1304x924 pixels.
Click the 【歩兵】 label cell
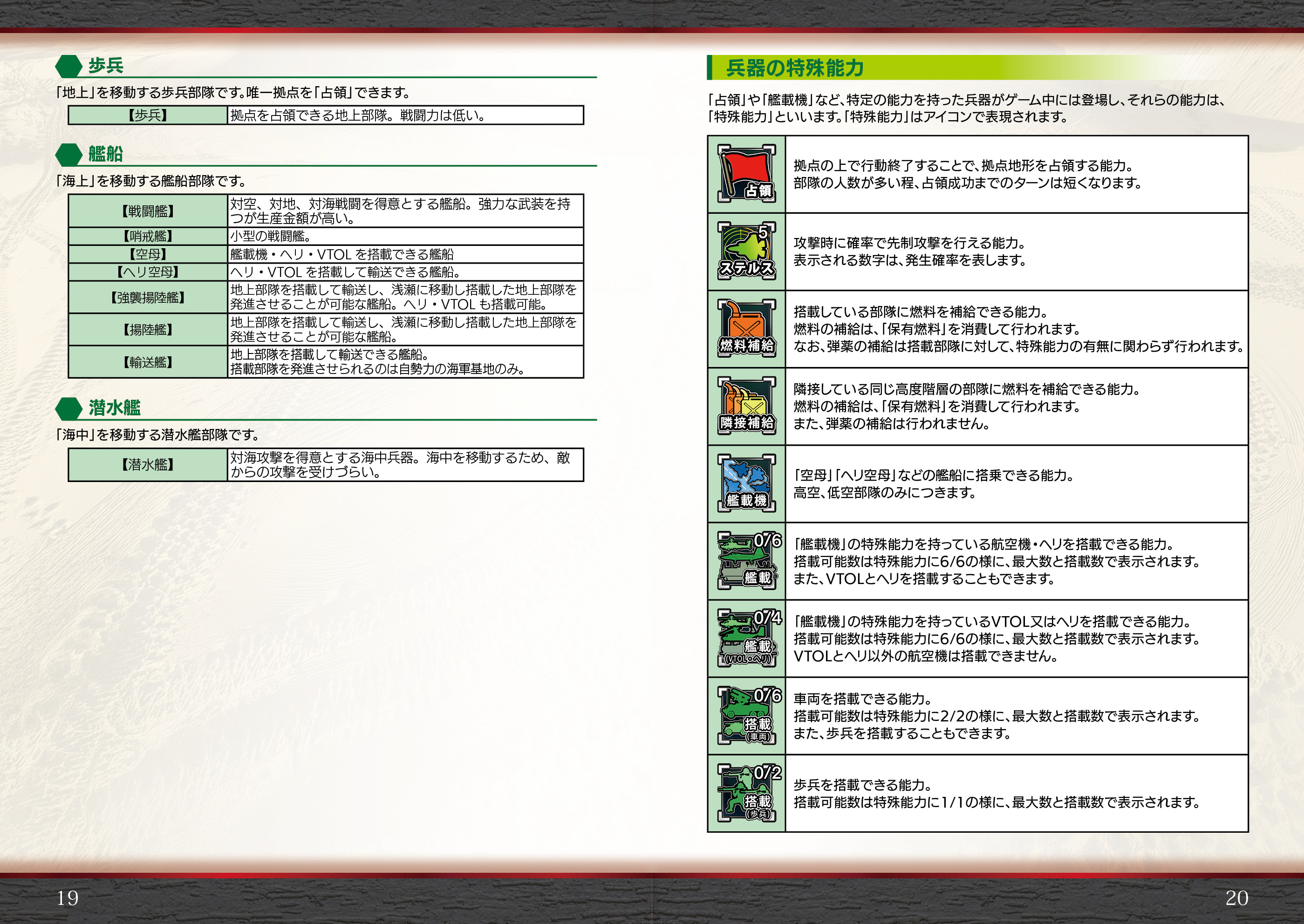(x=148, y=115)
